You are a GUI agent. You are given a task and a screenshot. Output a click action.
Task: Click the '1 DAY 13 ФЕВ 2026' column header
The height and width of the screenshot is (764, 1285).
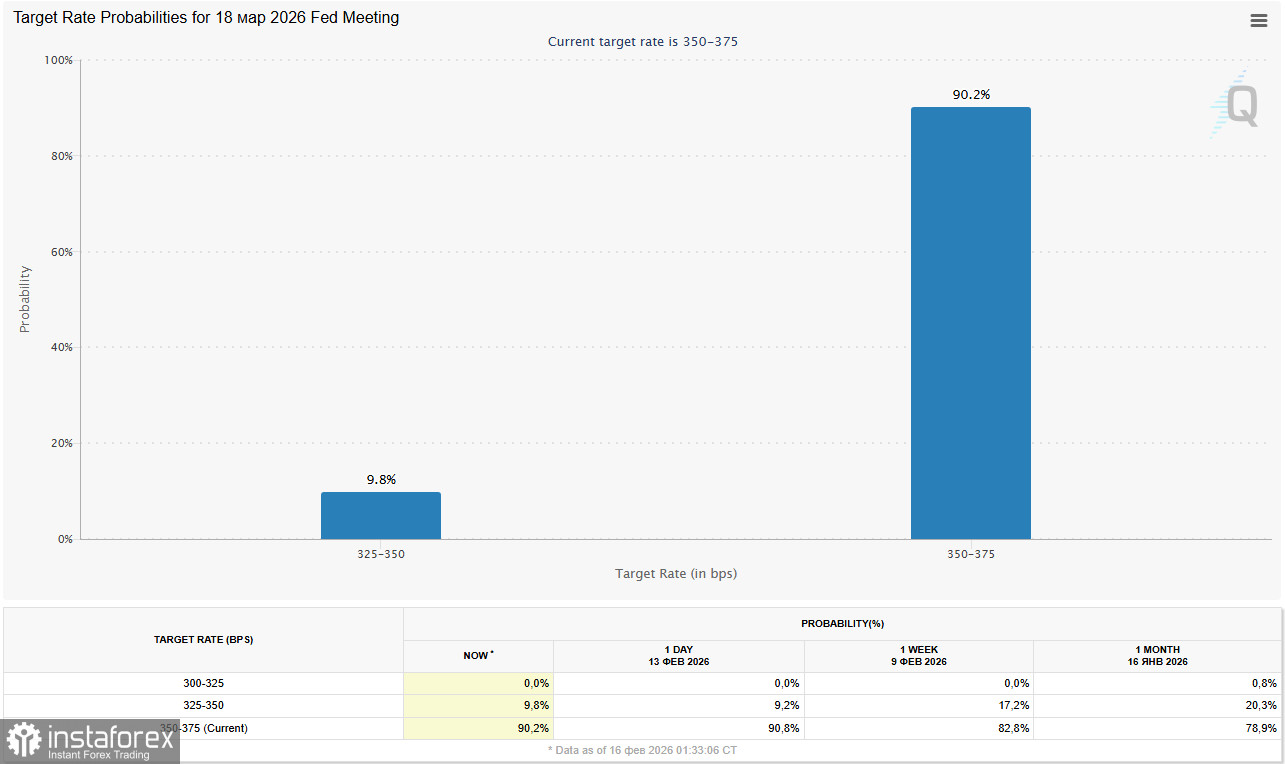[x=678, y=656]
